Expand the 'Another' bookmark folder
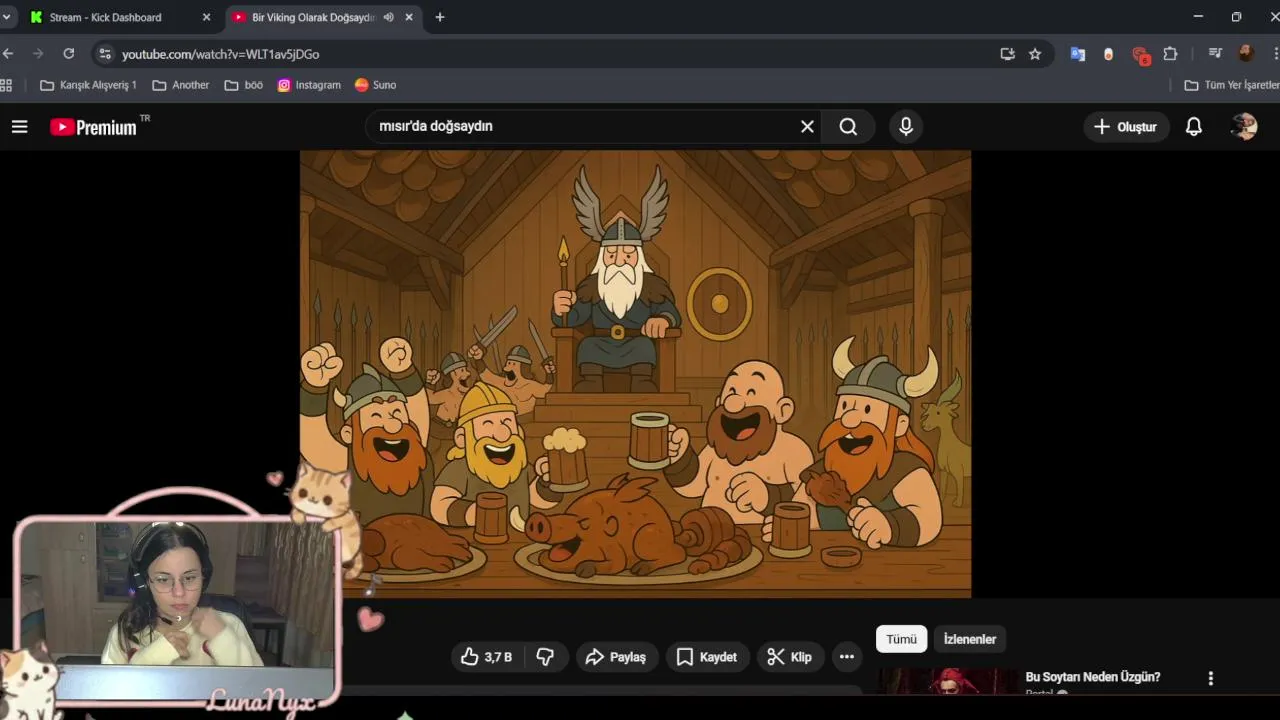The height and width of the screenshot is (720, 1280). click(181, 85)
